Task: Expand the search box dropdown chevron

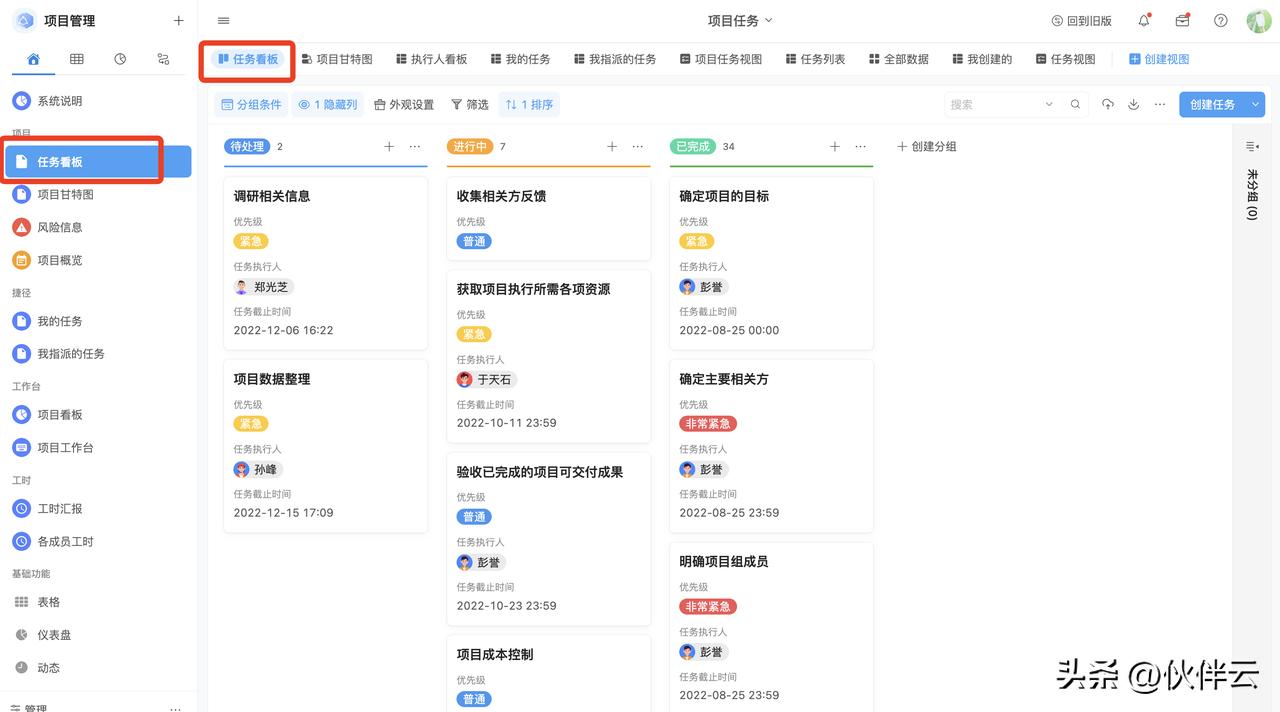Action: [1048, 104]
